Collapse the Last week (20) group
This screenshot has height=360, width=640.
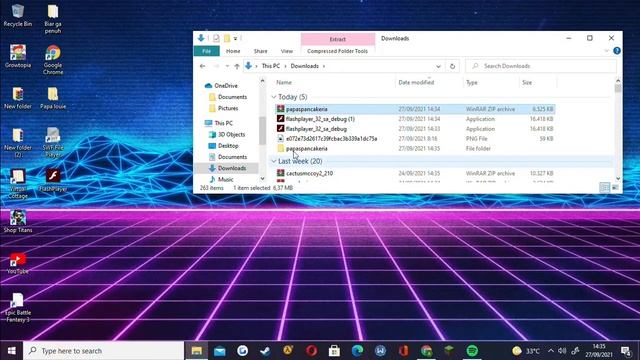tap(273, 161)
